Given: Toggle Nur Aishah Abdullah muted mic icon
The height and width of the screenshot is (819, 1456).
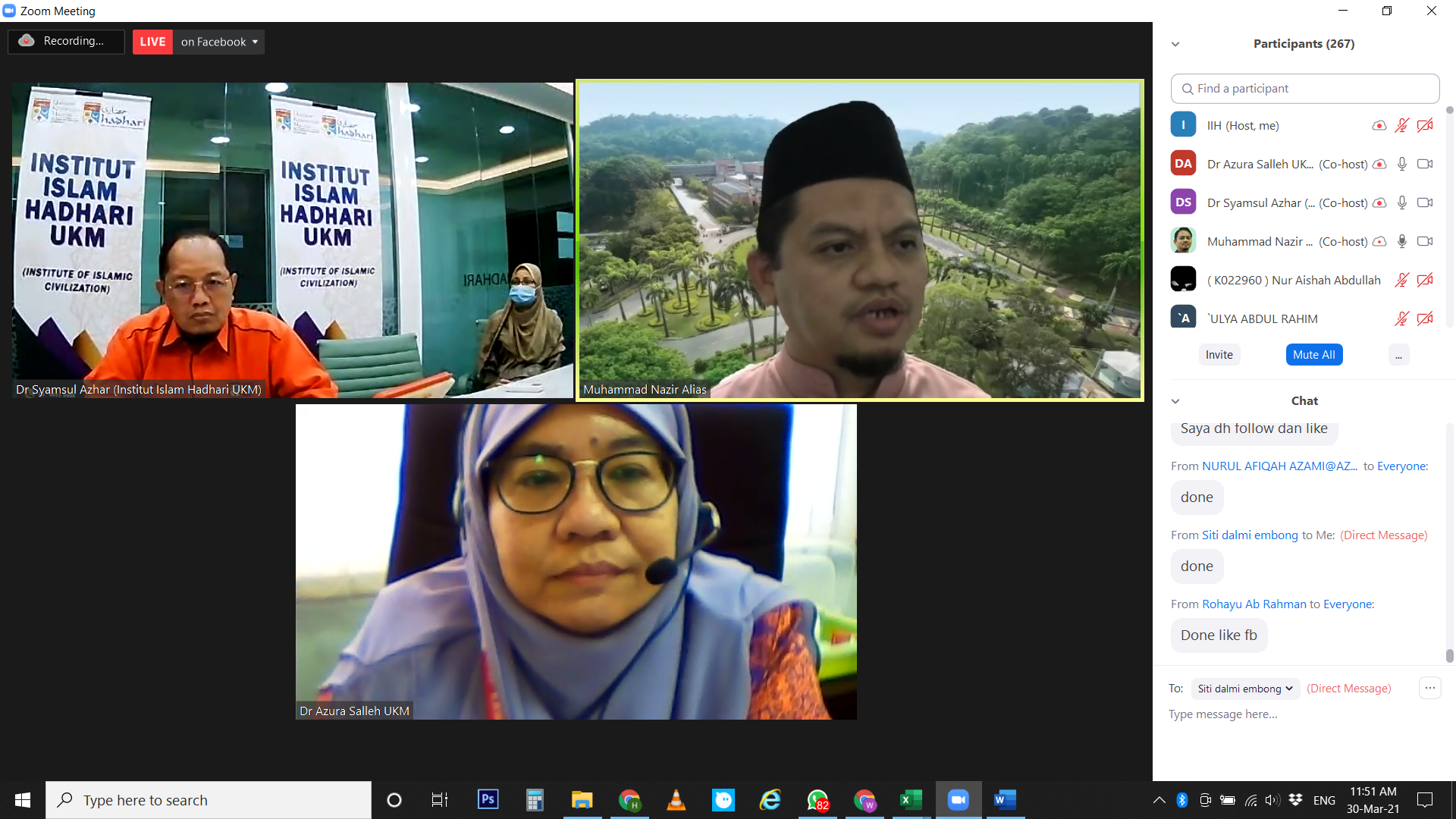Looking at the screenshot, I should 1401,281.
